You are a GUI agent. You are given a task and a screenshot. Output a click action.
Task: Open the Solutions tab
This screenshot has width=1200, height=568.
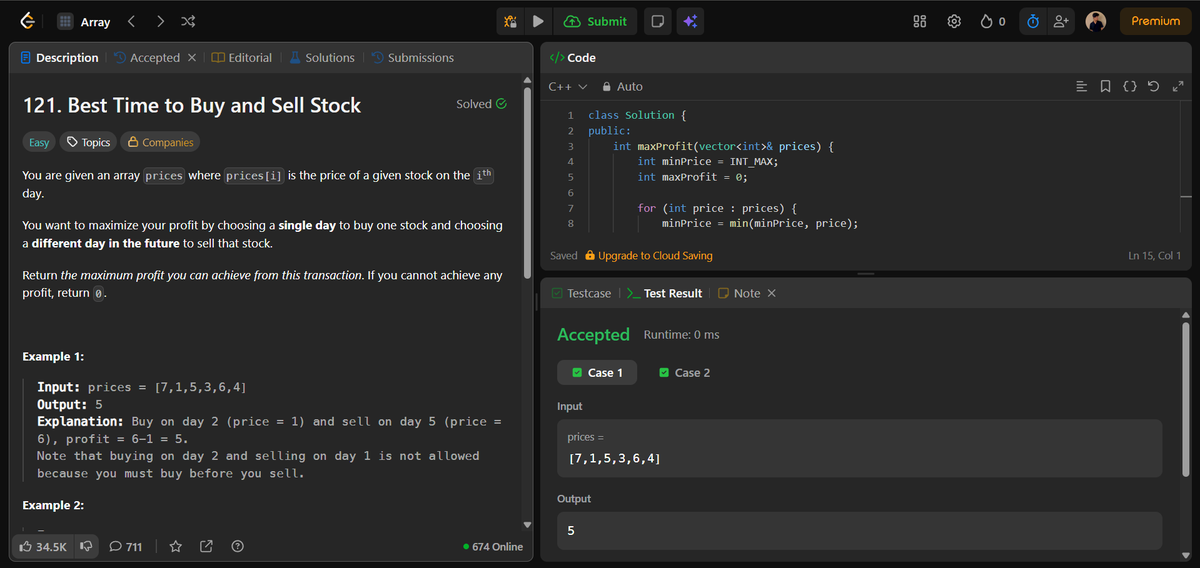tap(322, 58)
